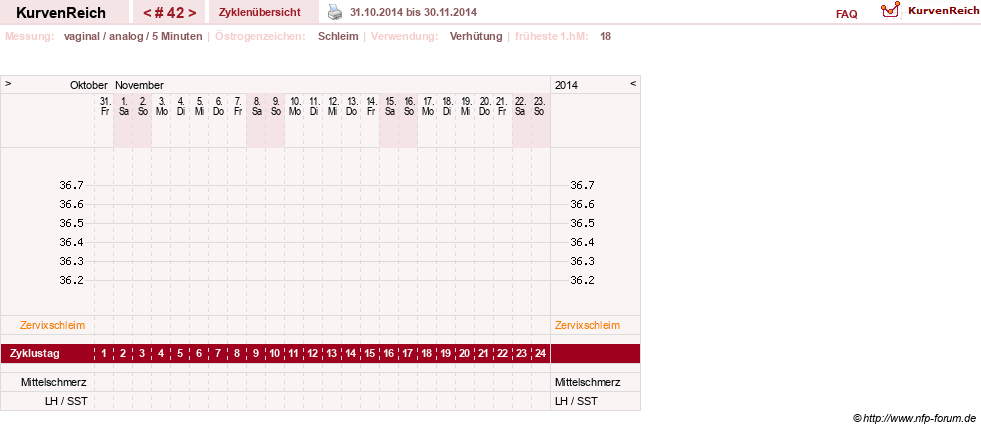Go to previous cycle with left chevron beside #42
This screenshot has width=981, height=430.
146,13
